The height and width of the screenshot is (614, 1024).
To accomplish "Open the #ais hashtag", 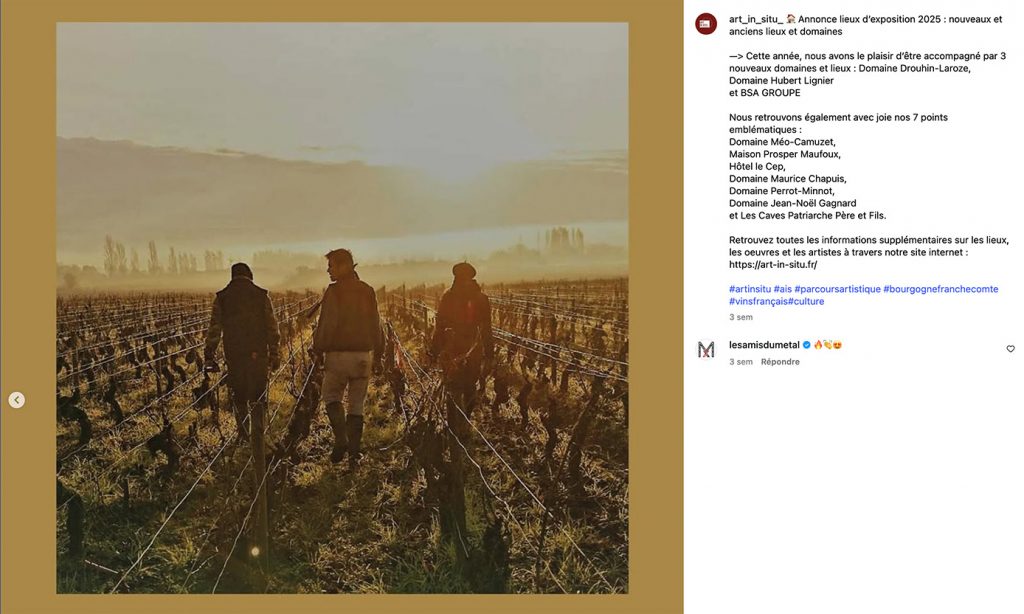I will click(782, 289).
